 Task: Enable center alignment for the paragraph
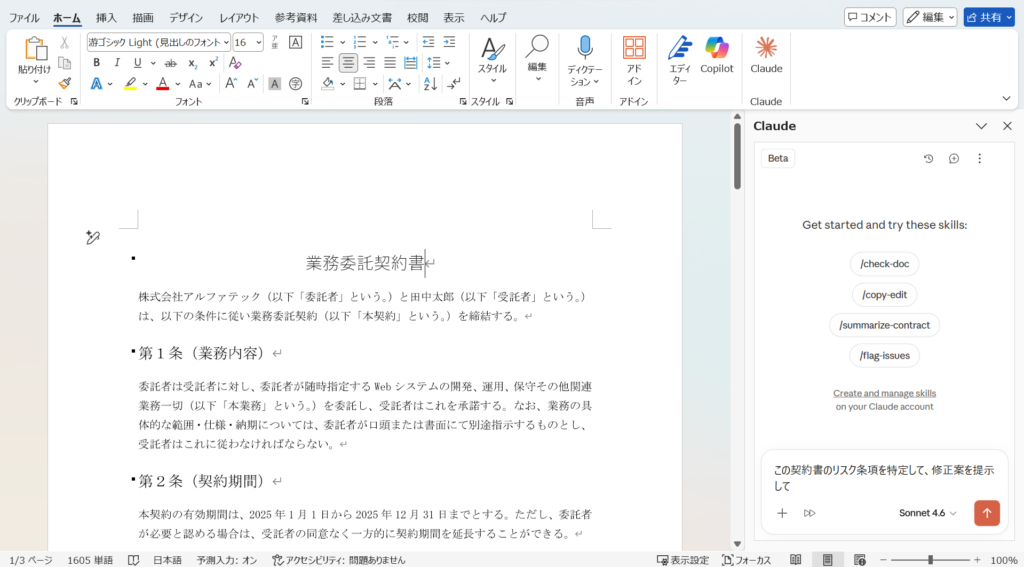(x=348, y=63)
